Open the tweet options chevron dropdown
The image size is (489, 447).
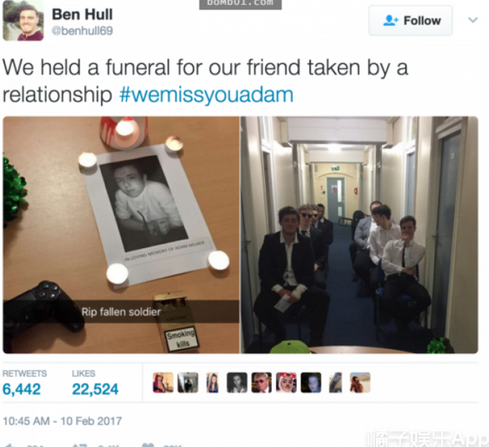tap(473, 20)
